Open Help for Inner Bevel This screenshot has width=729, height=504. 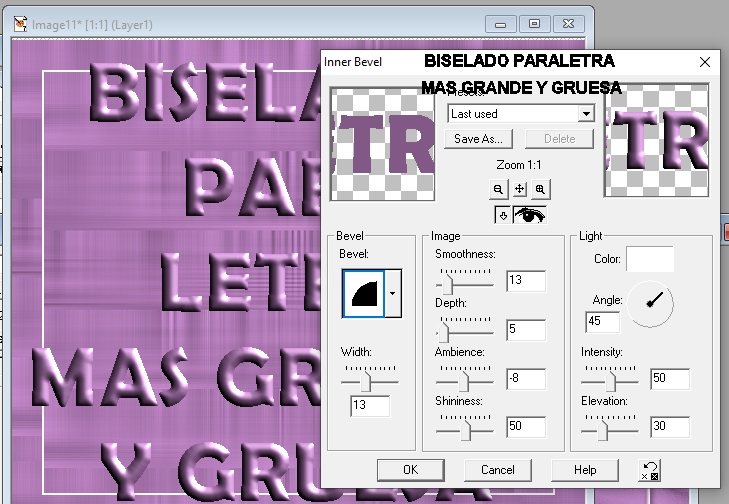585,469
